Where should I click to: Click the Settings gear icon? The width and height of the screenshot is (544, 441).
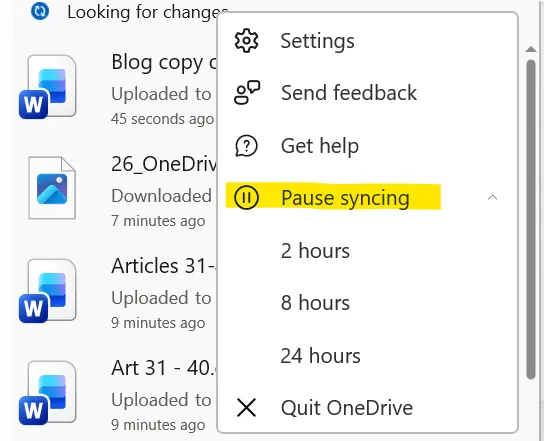click(x=246, y=41)
